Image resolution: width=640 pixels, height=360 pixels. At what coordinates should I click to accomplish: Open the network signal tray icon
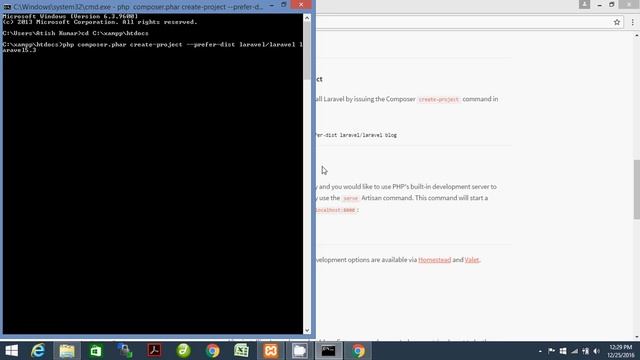[x=574, y=351]
